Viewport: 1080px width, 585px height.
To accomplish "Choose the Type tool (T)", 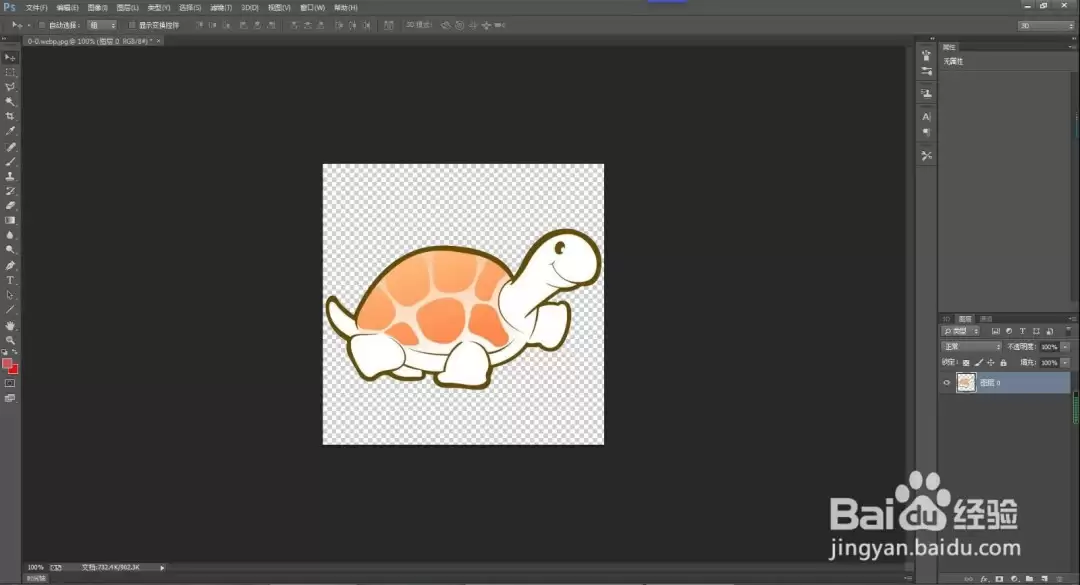I will point(10,280).
